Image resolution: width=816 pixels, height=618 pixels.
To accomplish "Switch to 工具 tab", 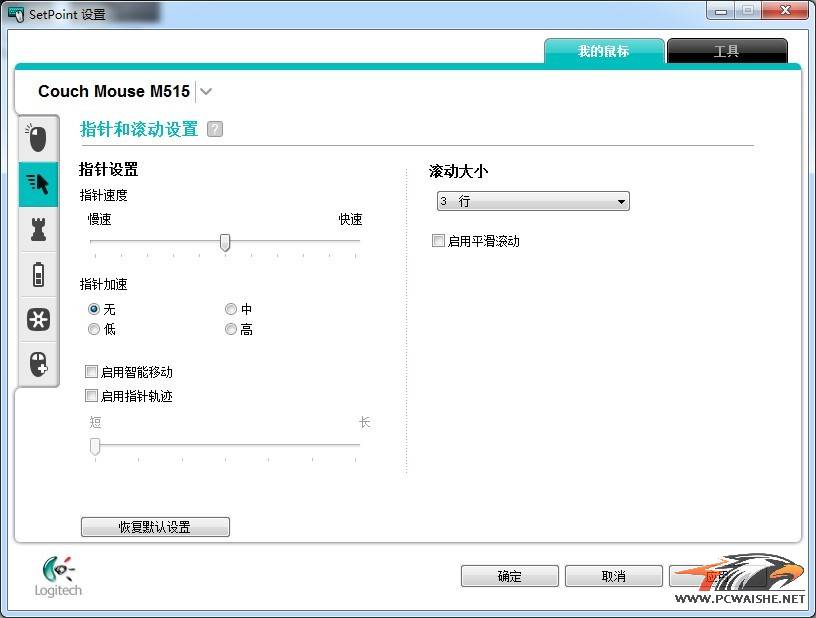I will (726, 51).
